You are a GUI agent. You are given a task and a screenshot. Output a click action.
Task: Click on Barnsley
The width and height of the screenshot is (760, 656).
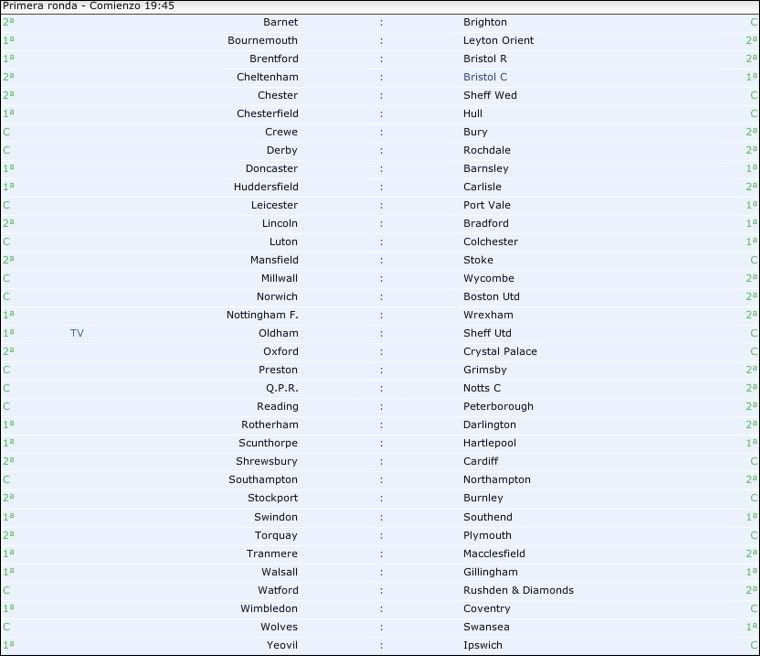coord(486,168)
